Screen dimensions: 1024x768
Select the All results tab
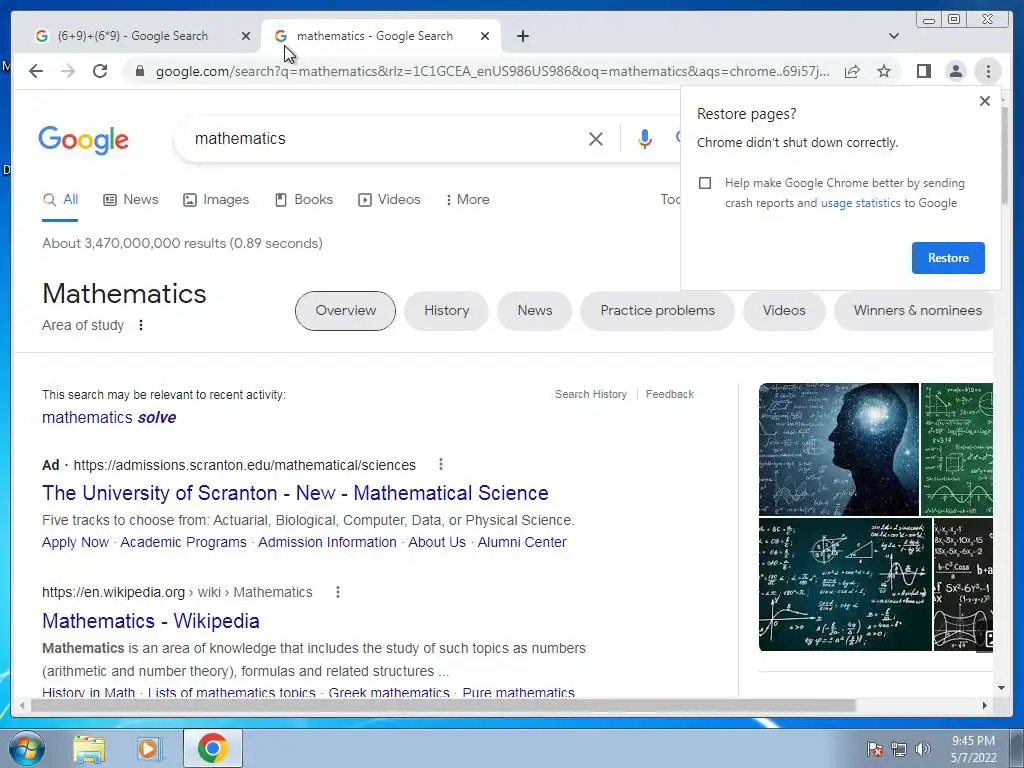pyautogui.click(x=60, y=199)
